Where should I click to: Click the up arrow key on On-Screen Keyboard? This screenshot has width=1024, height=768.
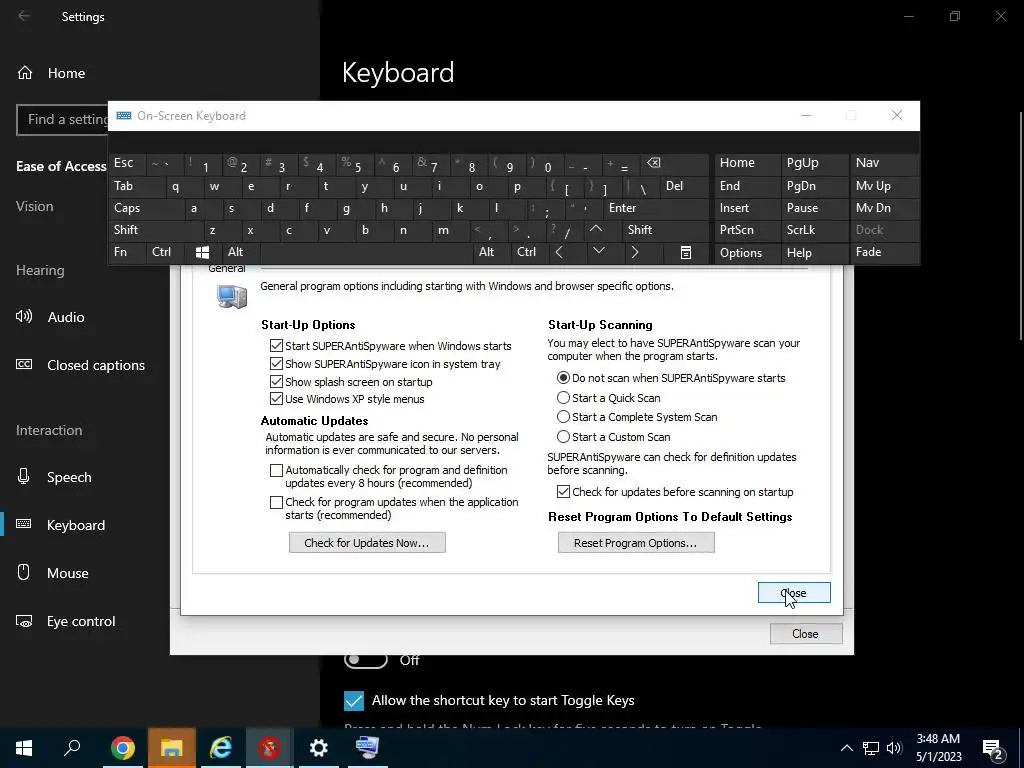(596, 229)
